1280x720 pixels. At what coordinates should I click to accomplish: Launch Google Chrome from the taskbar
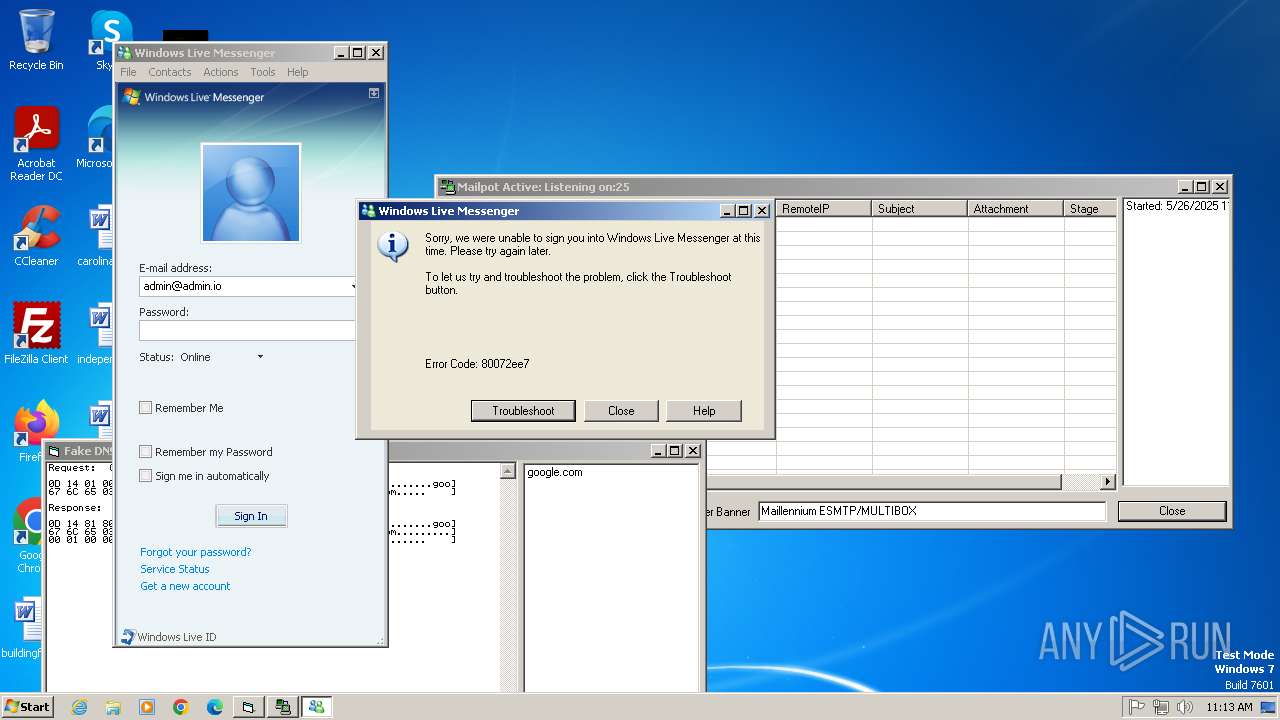pos(181,707)
